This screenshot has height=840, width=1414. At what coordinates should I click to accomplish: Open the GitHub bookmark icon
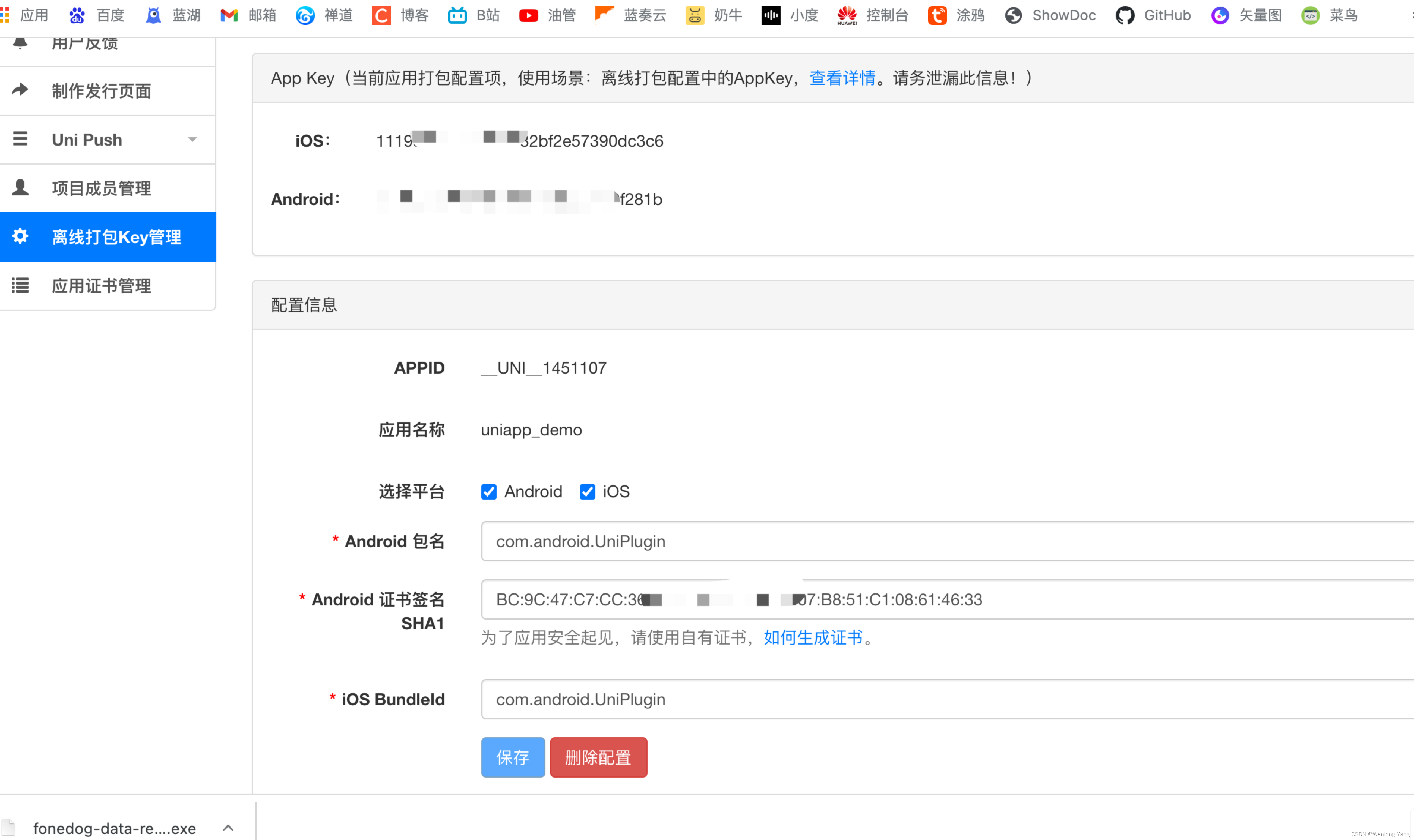point(1124,15)
